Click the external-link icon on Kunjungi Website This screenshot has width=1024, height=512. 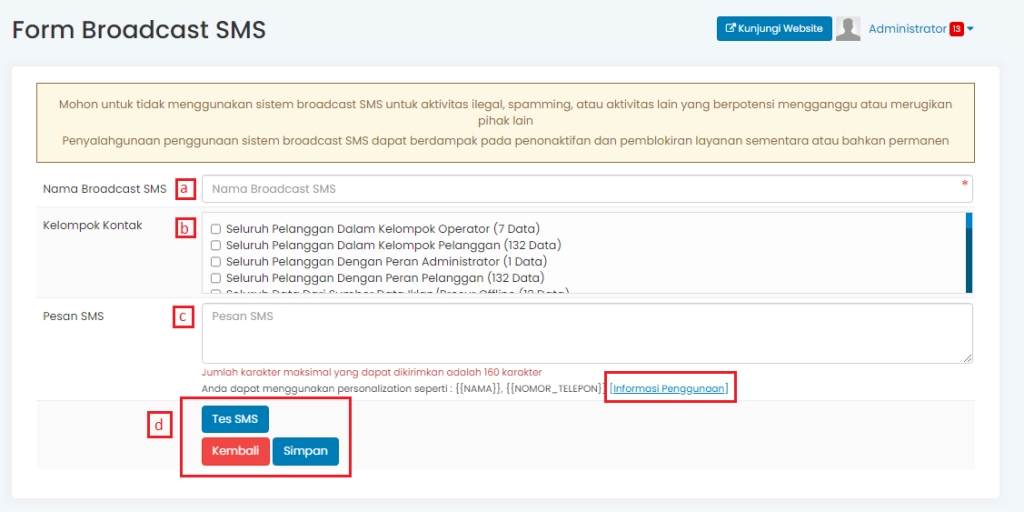(730, 29)
